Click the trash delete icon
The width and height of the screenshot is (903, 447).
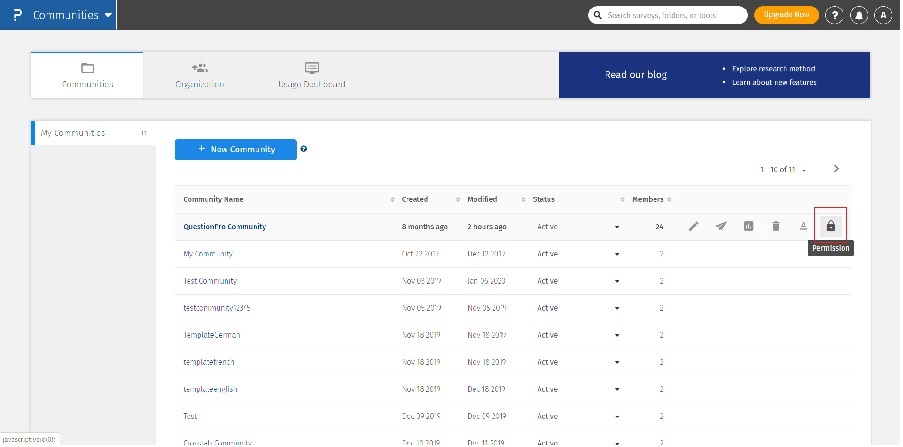(775, 226)
